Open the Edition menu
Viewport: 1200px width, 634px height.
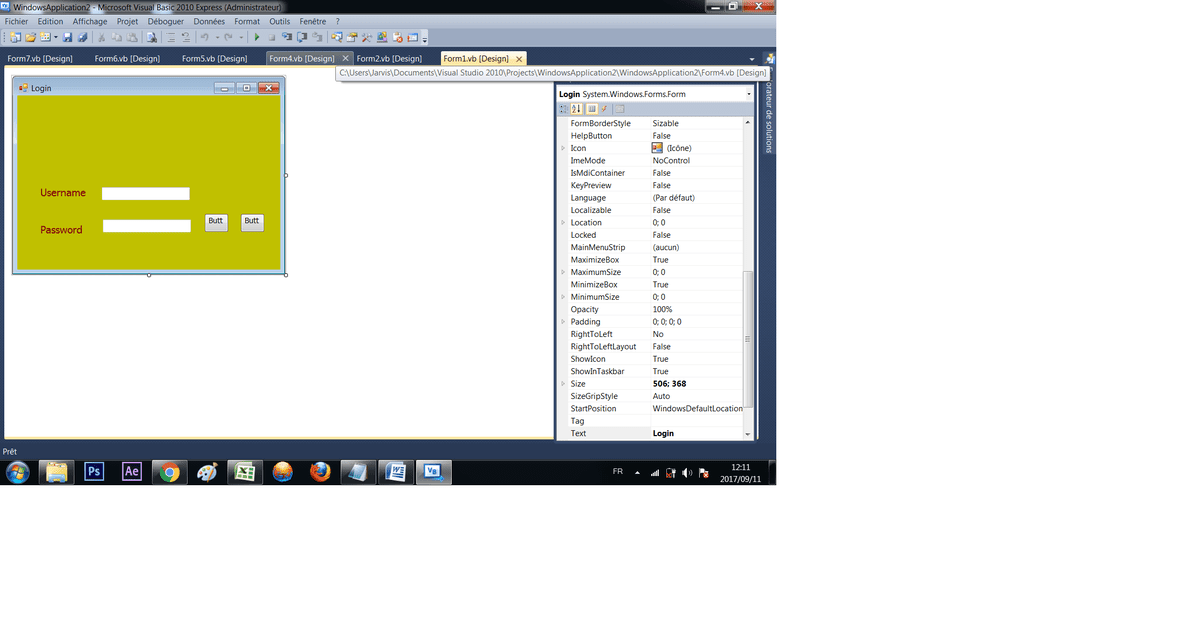50,21
